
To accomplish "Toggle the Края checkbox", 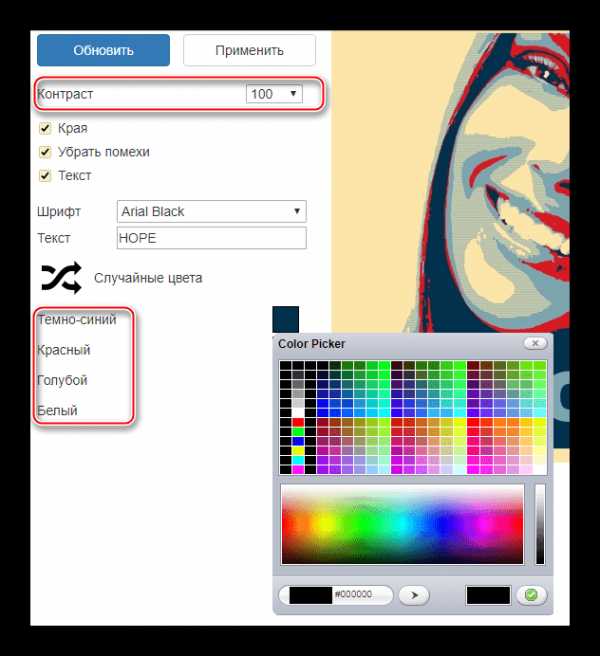I will pyautogui.click(x=45, y=128).
